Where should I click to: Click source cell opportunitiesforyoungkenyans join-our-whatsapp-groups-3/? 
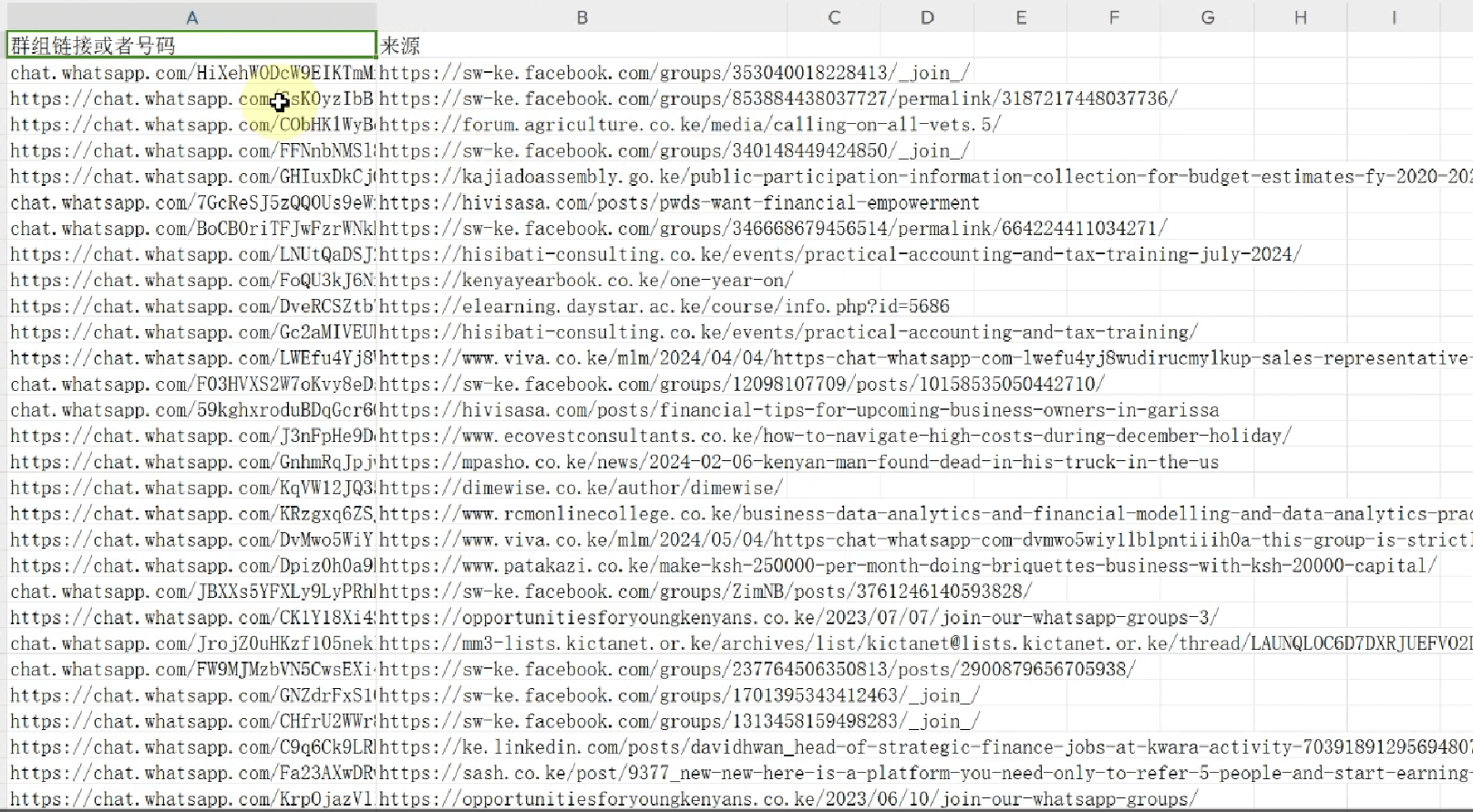582,617
